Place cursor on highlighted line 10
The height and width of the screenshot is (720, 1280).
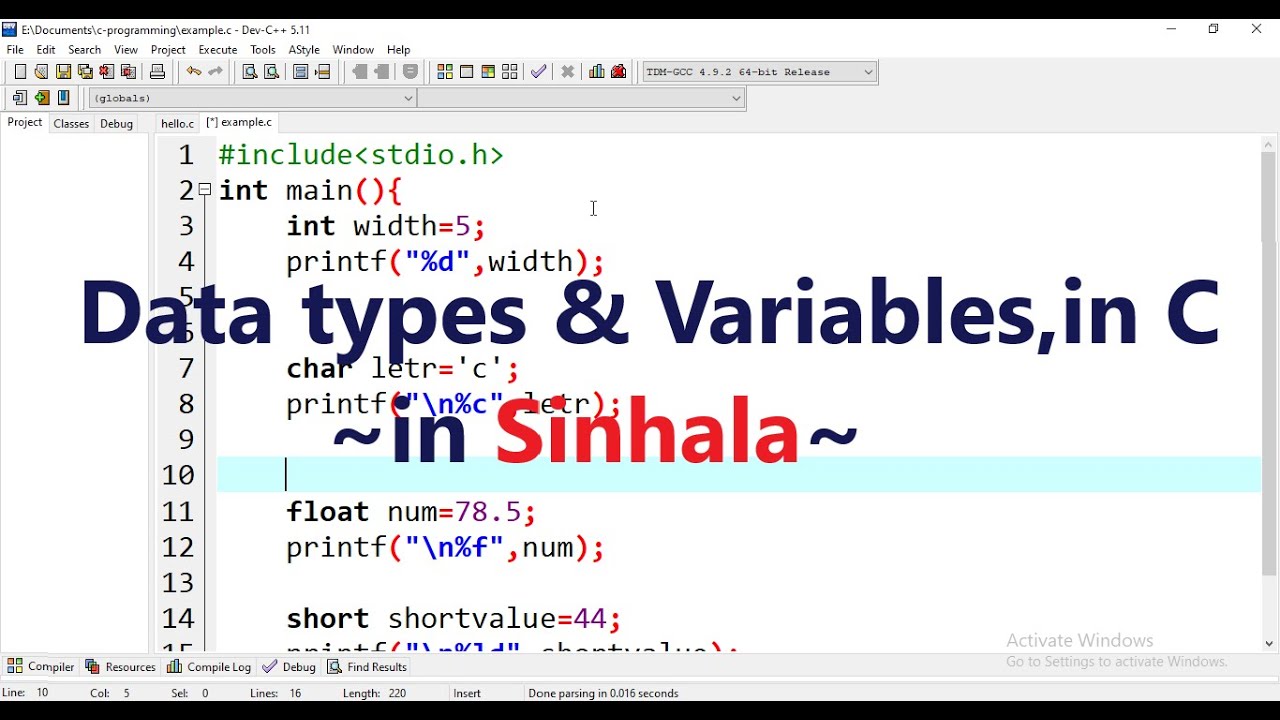pyautogui.click(x=739, y=475)
